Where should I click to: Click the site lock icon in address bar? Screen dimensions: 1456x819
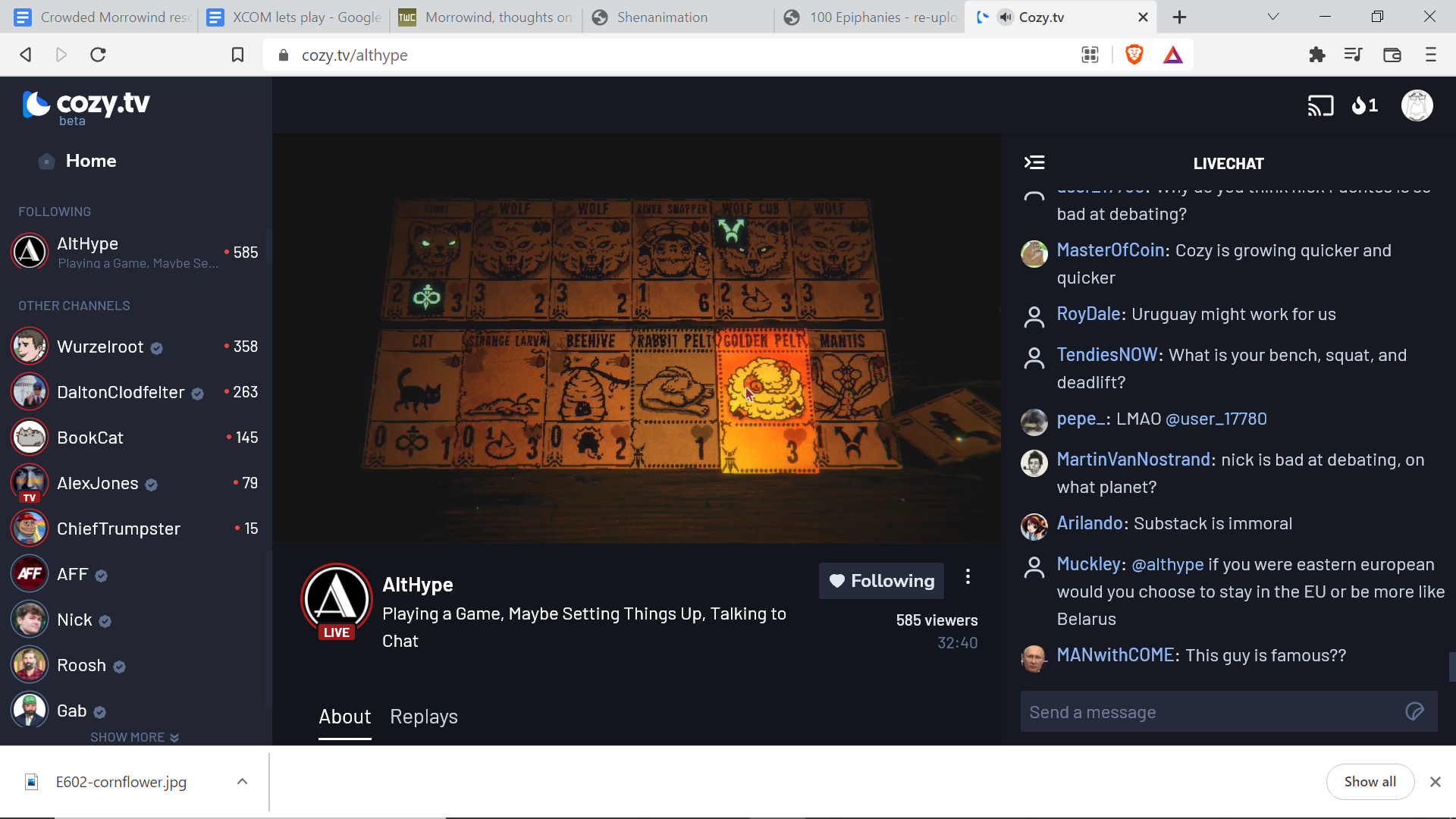click(284, 55)
